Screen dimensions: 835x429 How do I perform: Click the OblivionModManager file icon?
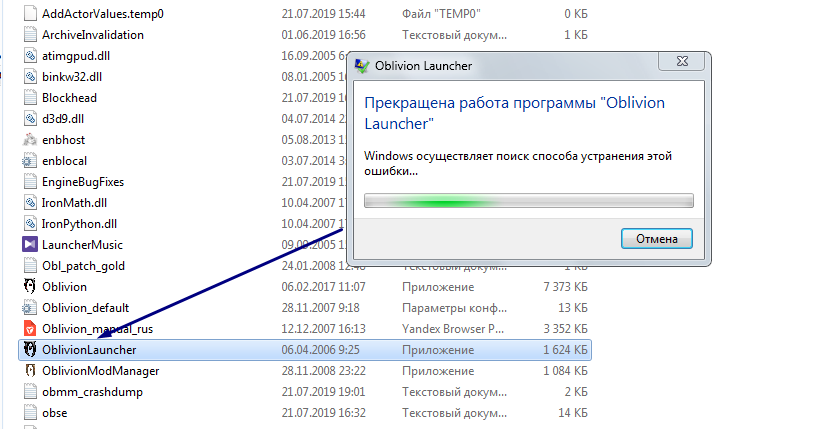point(30,371)
